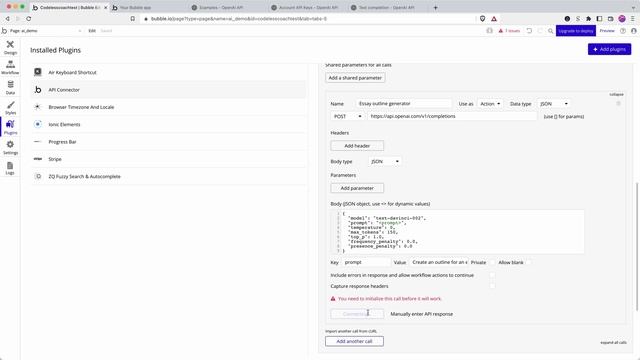The width and height of the screenshot is (640, 360).
Task: Toggle the browser sidebar panel icon
Action: (x=599, y=19)
